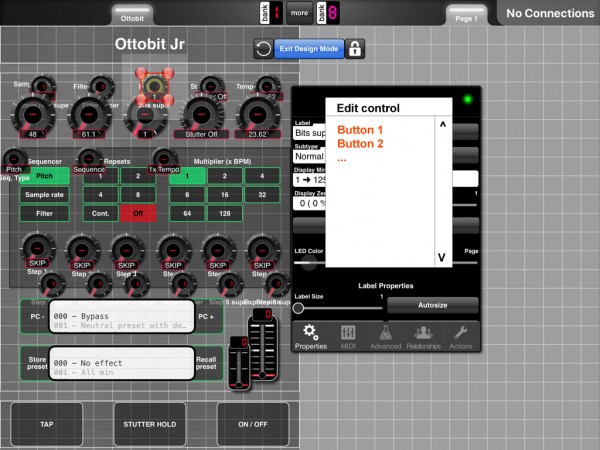Screen dimensions: 600x450
Task: Click the Display Zero field
Action: click(x=310, y=203)
